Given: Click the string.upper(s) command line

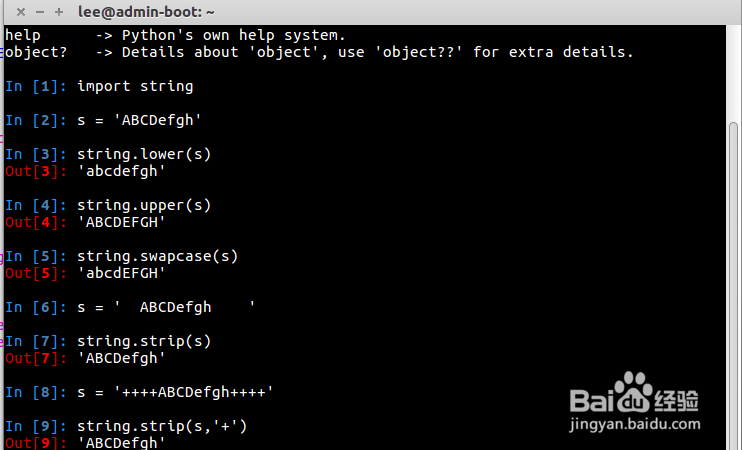Looking at the screenshot, I should pos(144,205).
